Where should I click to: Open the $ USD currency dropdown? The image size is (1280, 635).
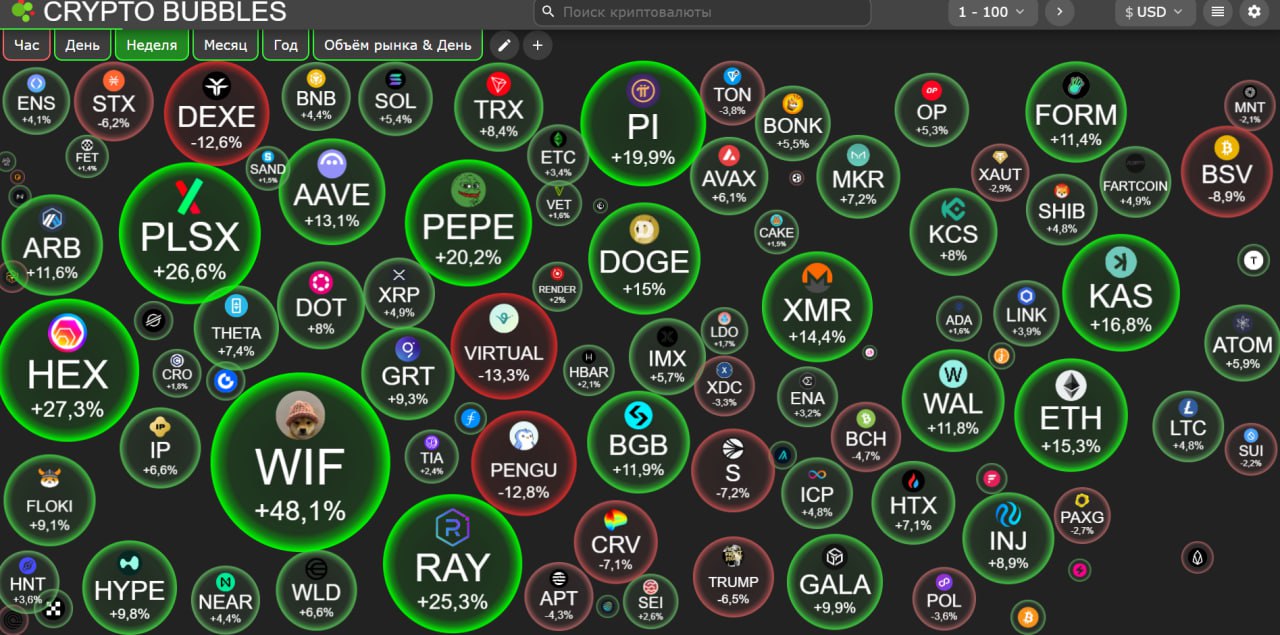point(1154,12)
